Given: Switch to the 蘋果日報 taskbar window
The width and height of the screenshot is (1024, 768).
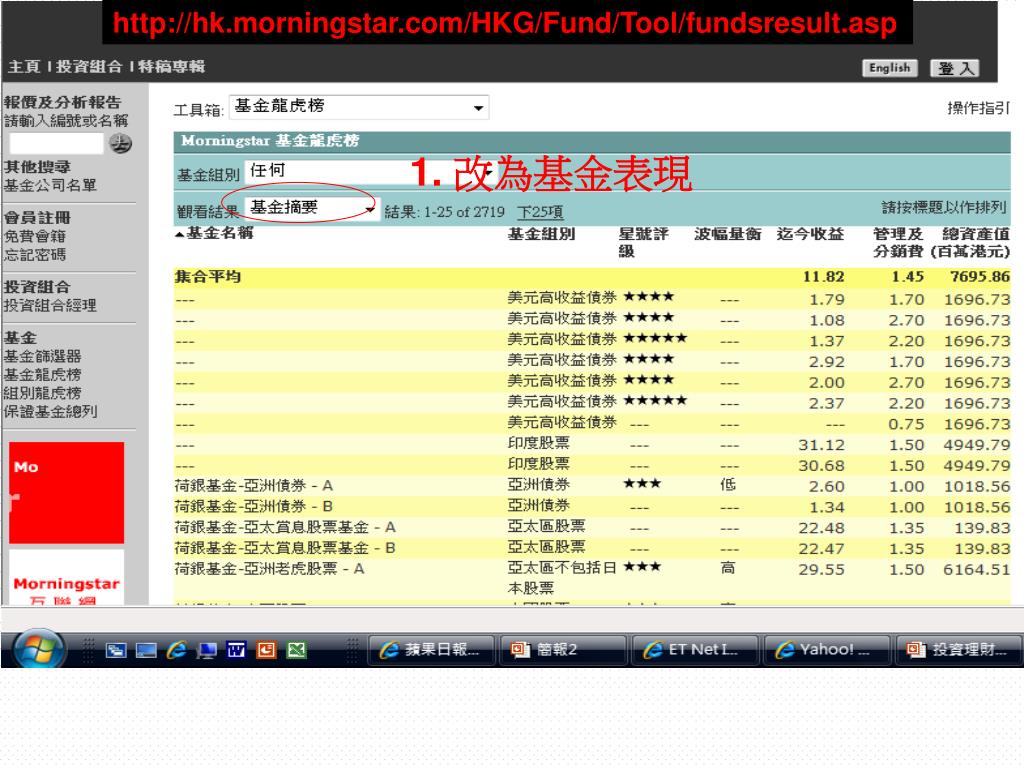Looking at the screenshot, I should (x=431, y=650).
